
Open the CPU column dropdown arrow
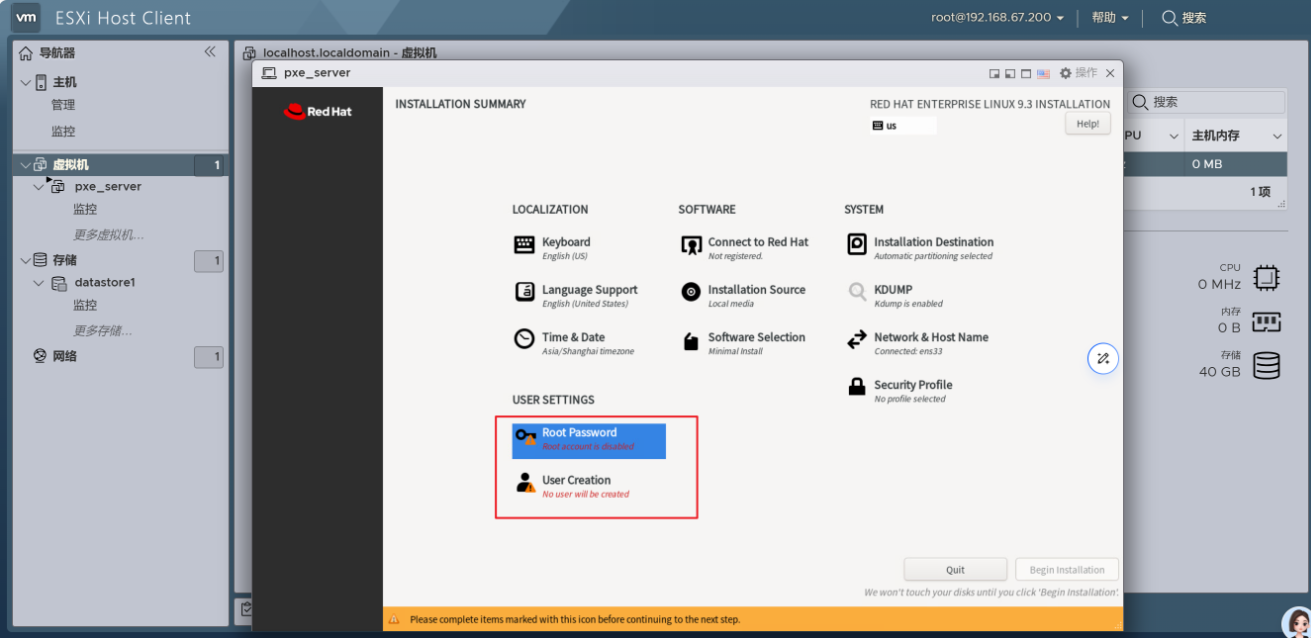[x=1174, y=136]
